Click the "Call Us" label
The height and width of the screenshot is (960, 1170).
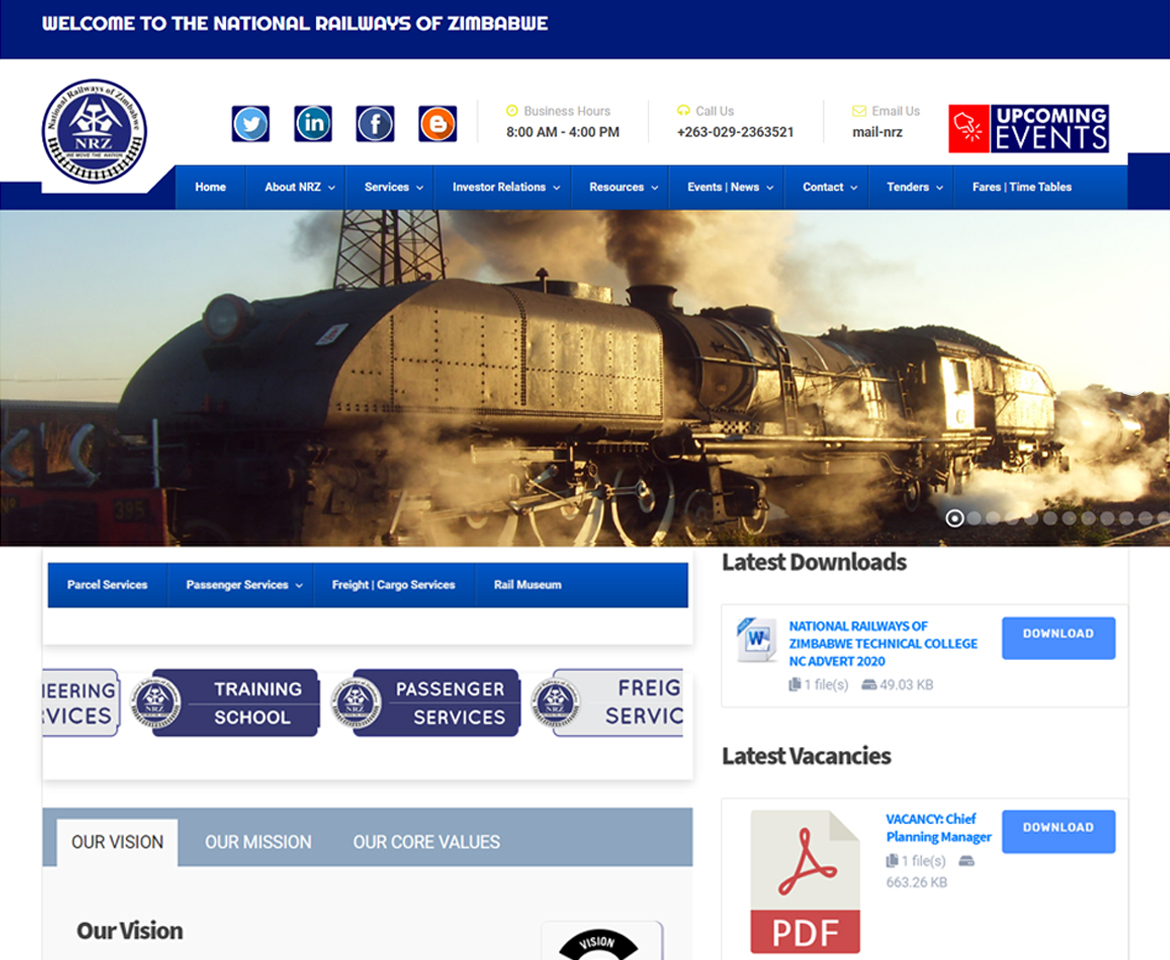pos(715,111)
